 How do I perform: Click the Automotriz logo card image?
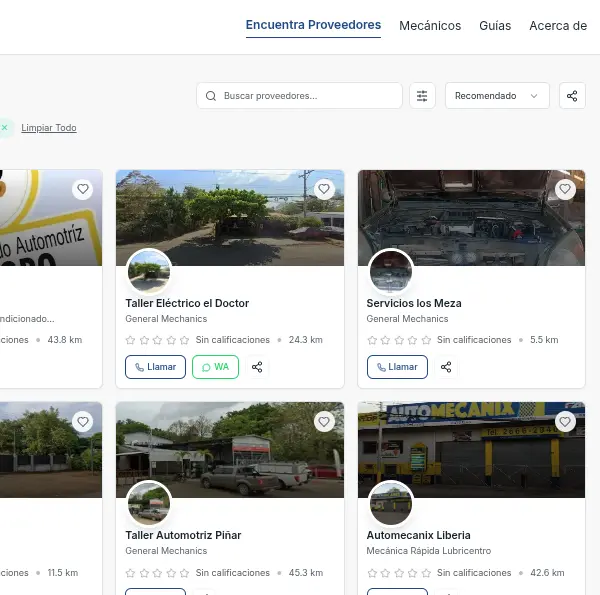[x=51, y=218]
